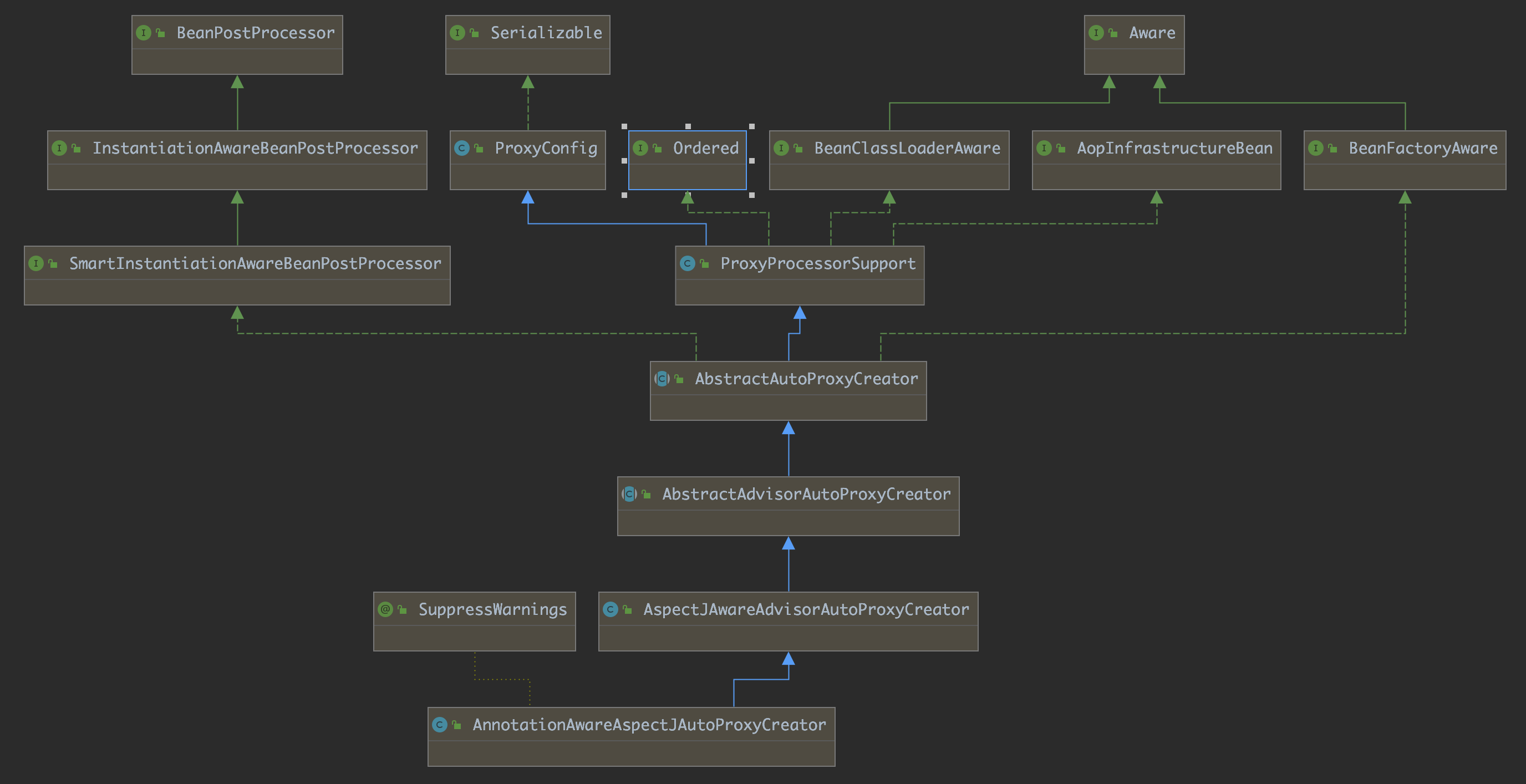
Task: Select the InstantiationAwareBeanPostProcessor label
Action: coord(255,149)
